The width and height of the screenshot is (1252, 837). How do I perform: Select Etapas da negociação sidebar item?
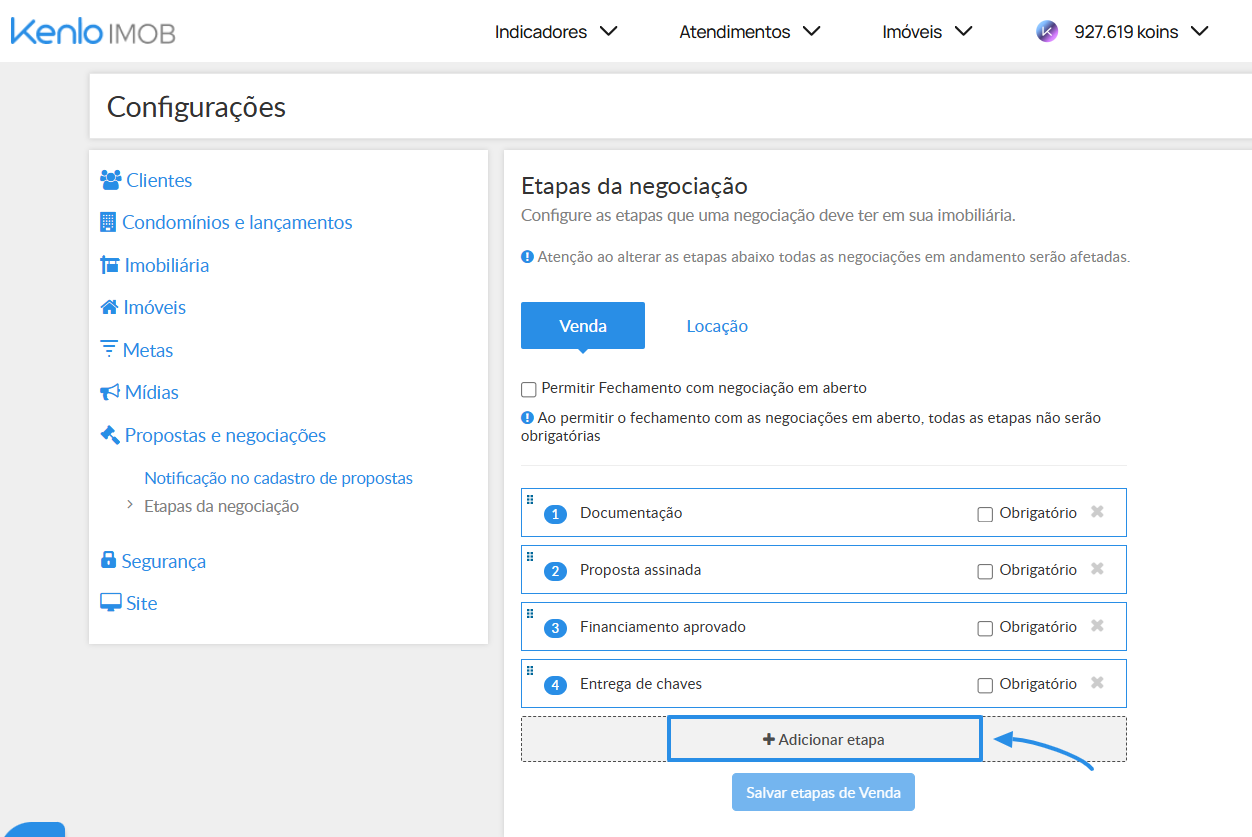point(221,506)
